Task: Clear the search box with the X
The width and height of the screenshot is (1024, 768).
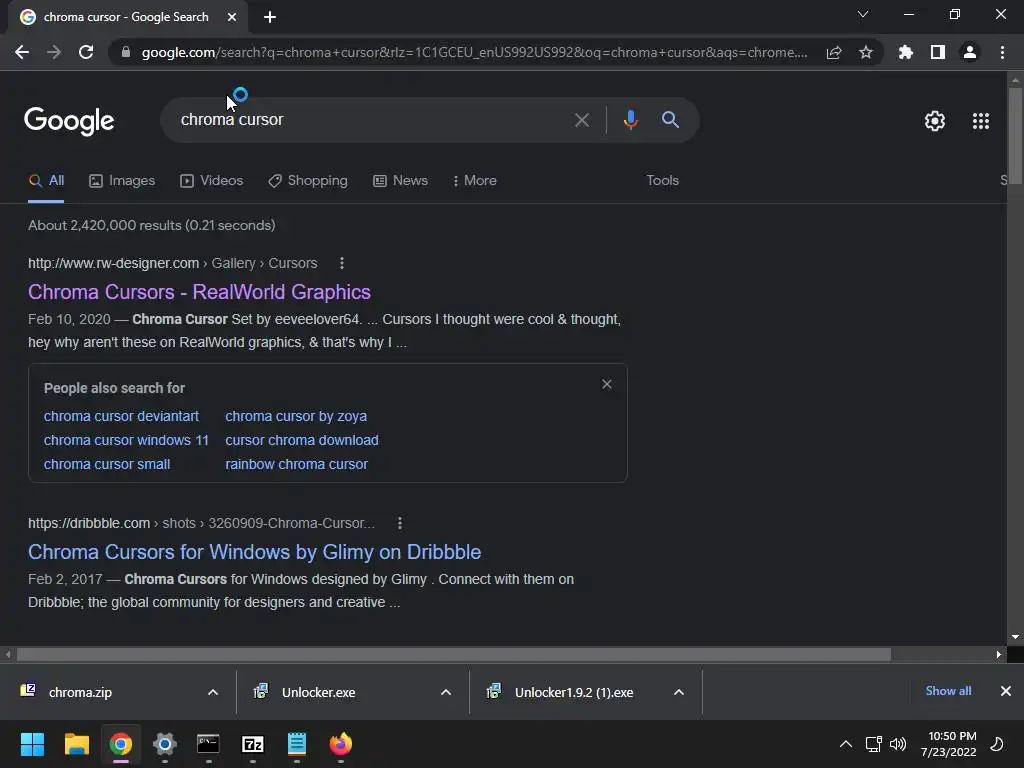Action: tap(582, 120)
